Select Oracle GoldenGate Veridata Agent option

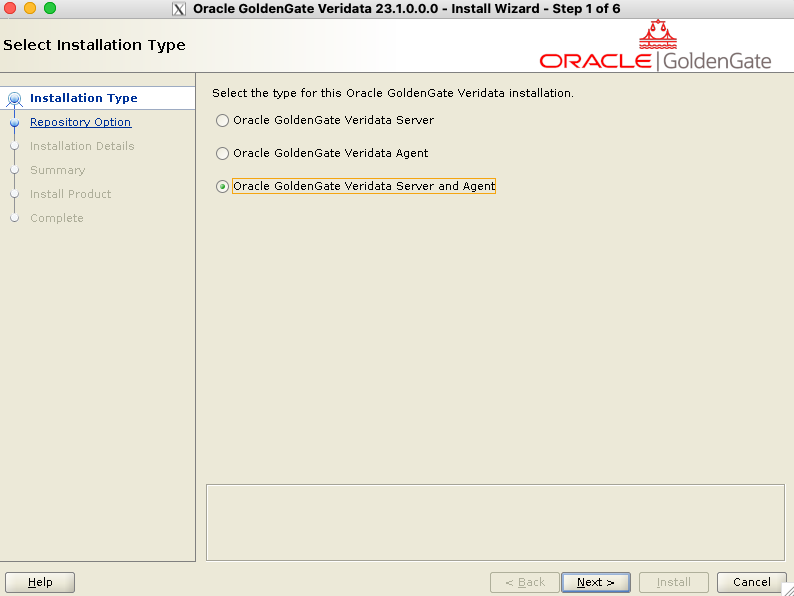pyautogui.click(x=222, y=154)
